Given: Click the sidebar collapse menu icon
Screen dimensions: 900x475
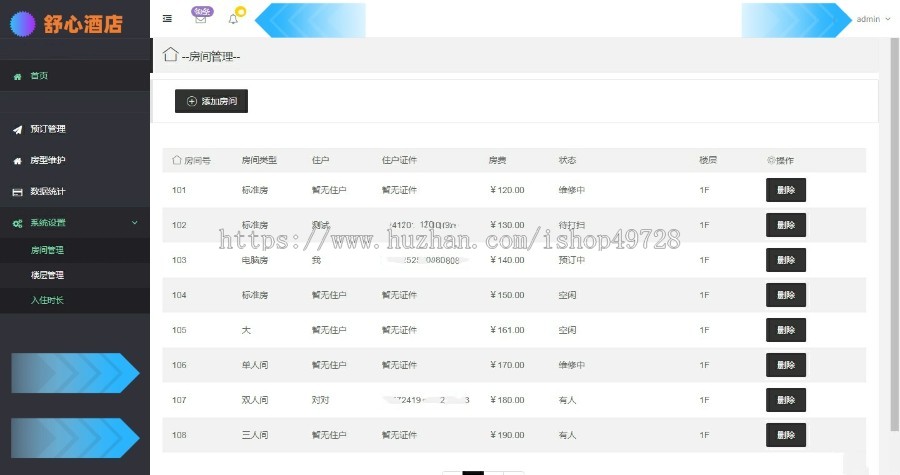Looking at the screenshot, I should (x=167, y=19).
